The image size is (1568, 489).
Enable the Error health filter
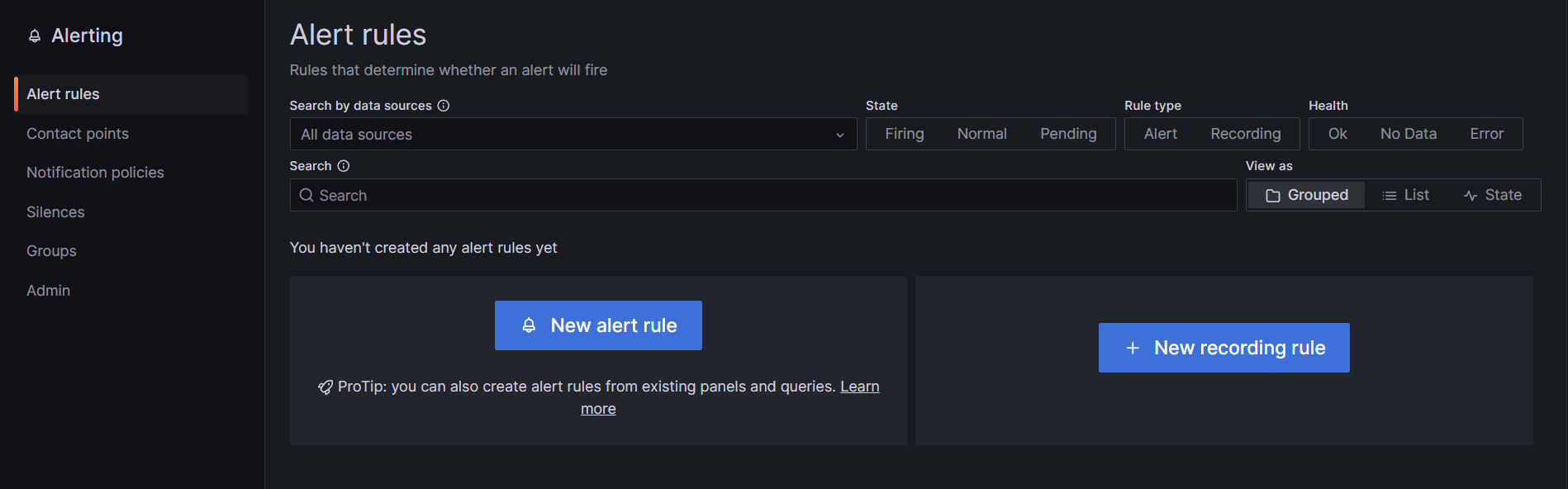point(1485,133)
